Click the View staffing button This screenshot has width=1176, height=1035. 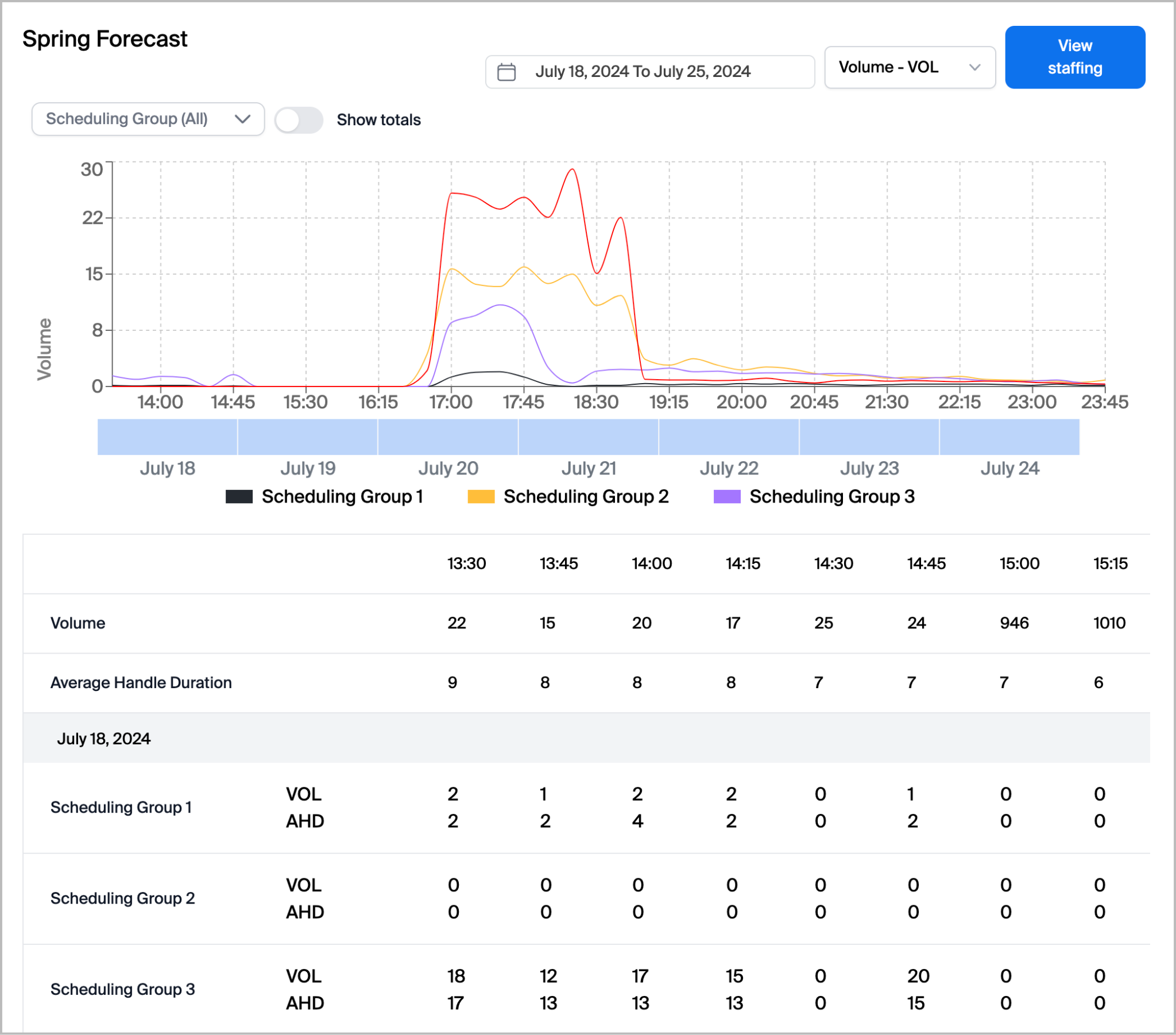[x=1074, y=57]
